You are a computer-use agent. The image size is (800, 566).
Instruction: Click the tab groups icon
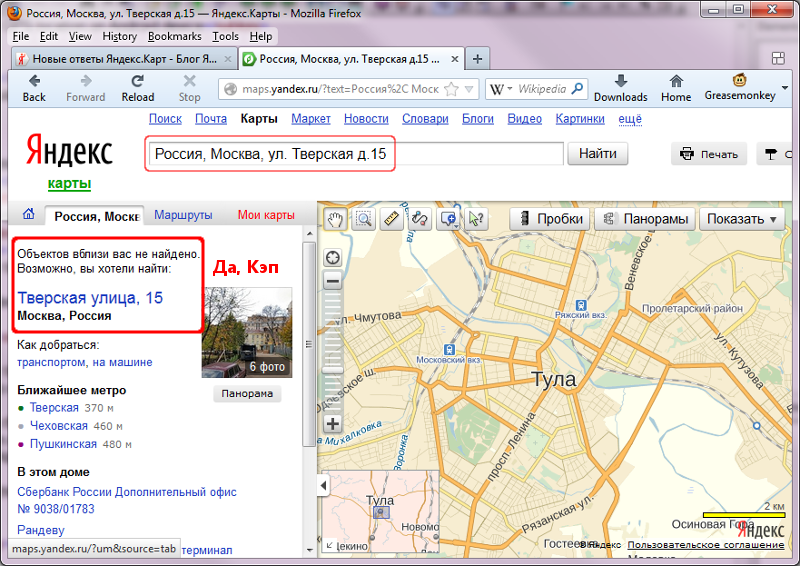pyautogui.click(x=778, y=58)
